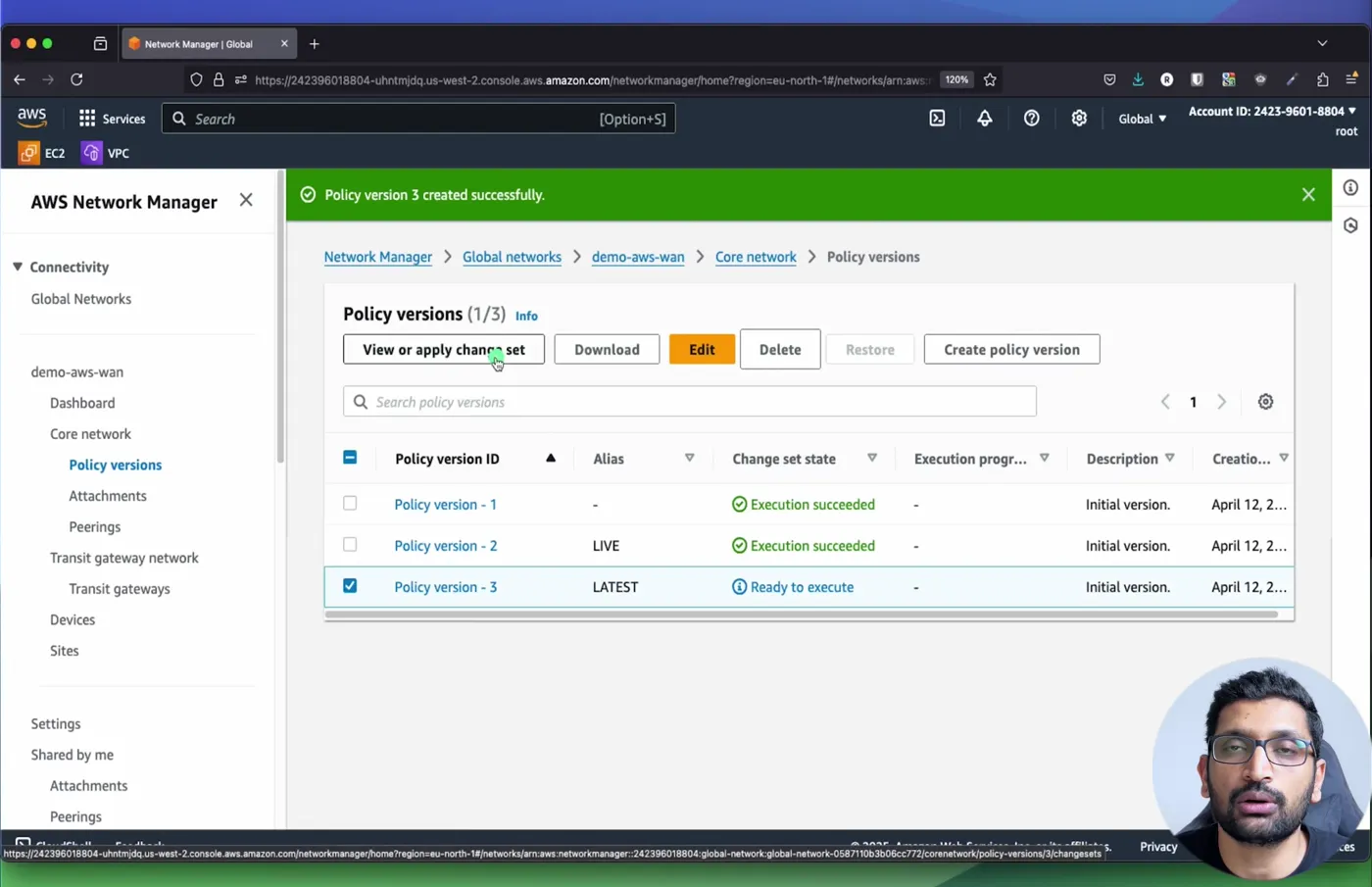Open a new browser tab
The height and width of the screenshot is (887, 1372).
[315, 44]
